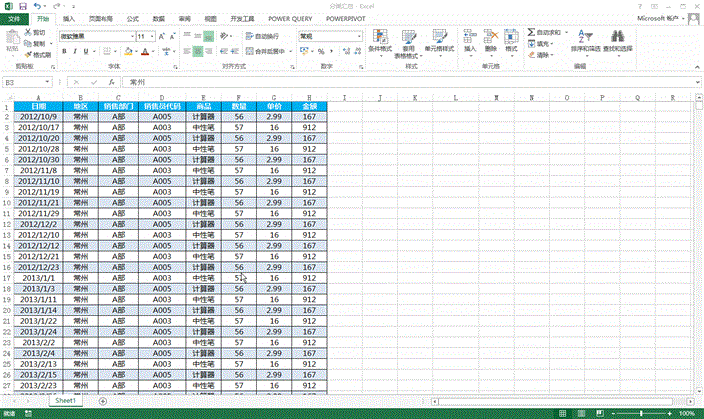Switch to the 插入 (Insert) ribbon tab
This screenshot has width=704, height=419.
pyautogui.click(x=68, y=19)
